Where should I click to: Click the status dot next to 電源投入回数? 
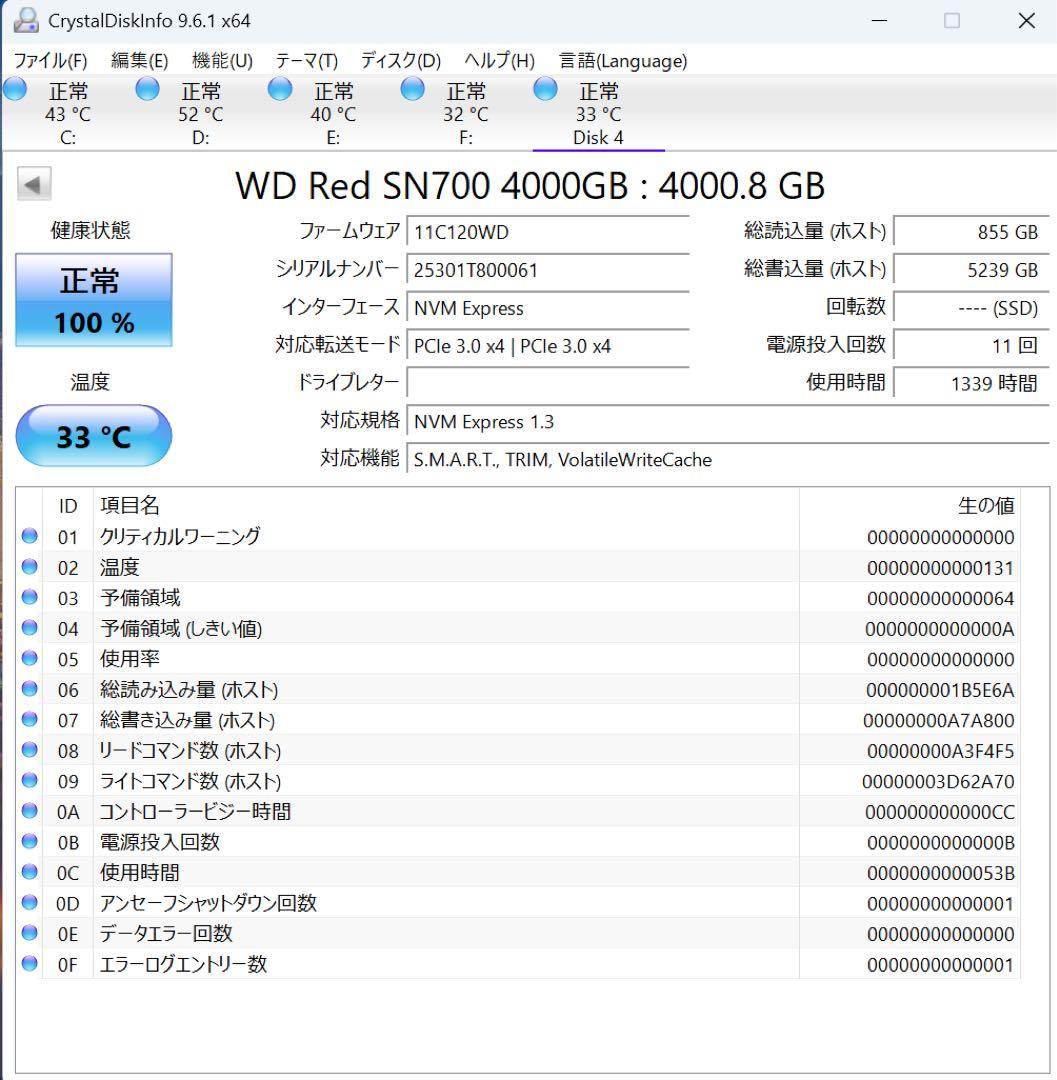29,842
